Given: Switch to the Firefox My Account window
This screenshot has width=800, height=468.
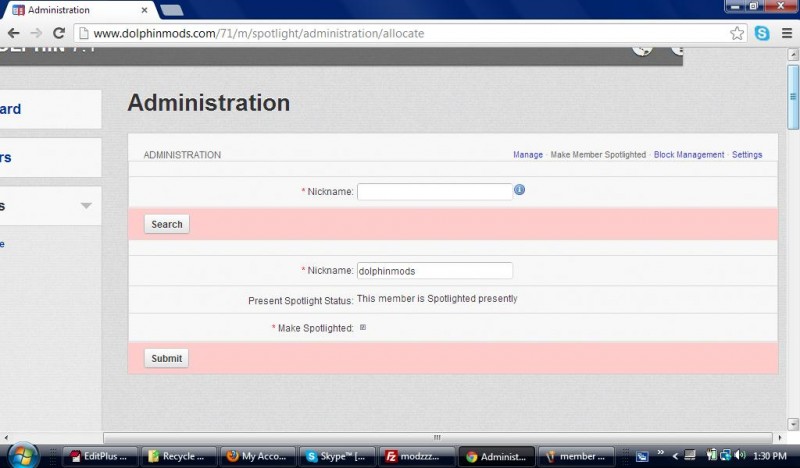Looking at the screenshot, I should point(258,456).
